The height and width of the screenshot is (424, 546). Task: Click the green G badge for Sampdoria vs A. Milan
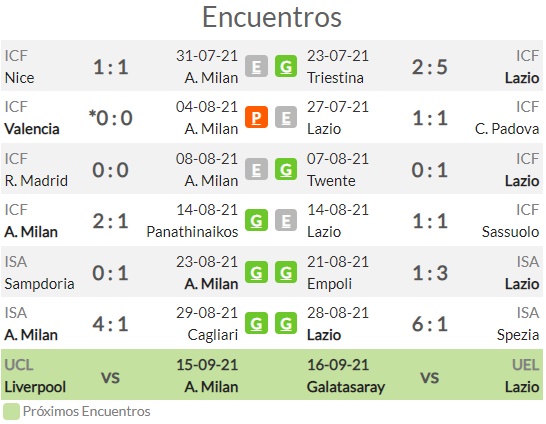tap(256, 272)
